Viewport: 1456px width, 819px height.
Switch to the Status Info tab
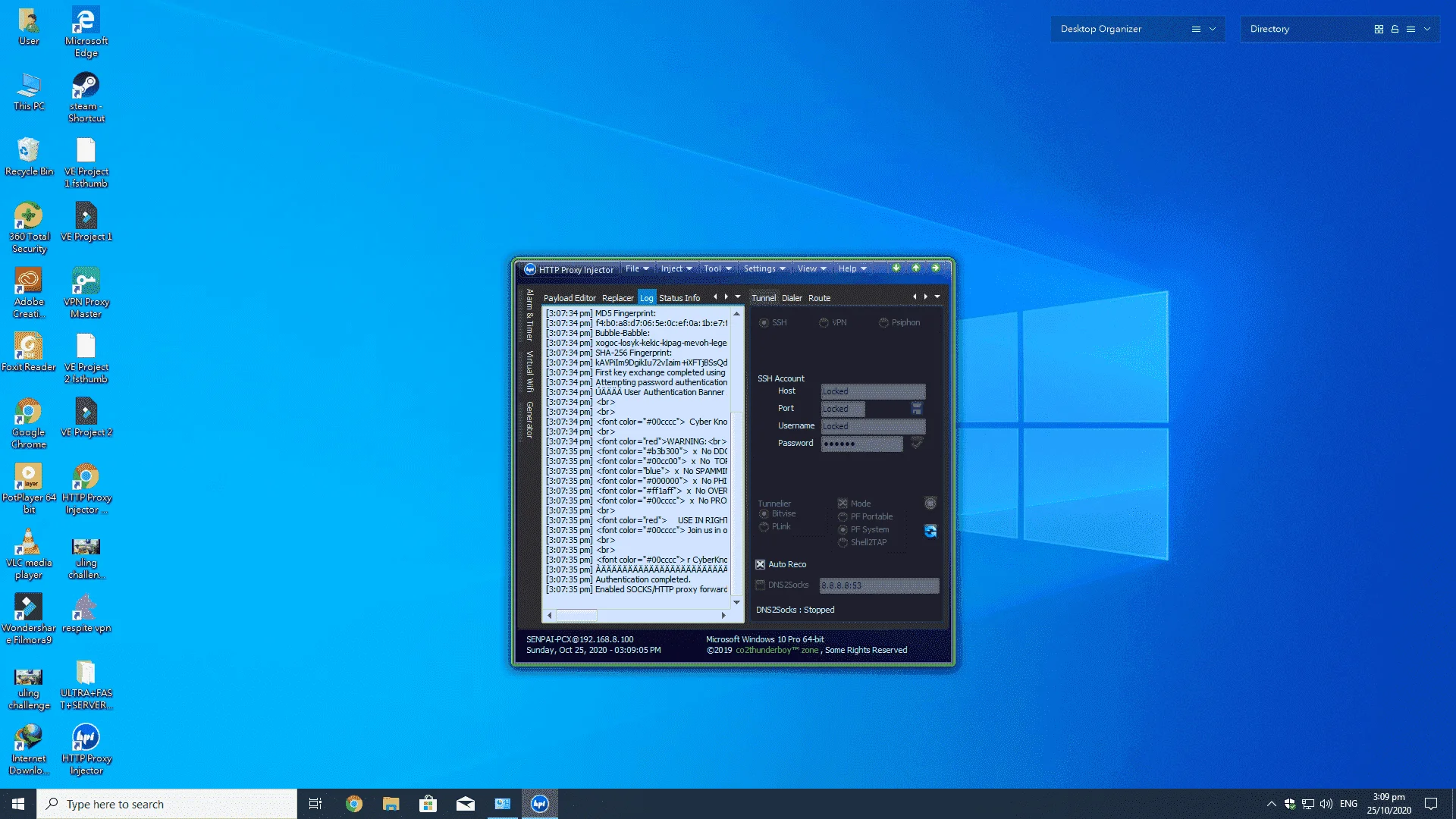pyautogui.click(x=679, y=298)
